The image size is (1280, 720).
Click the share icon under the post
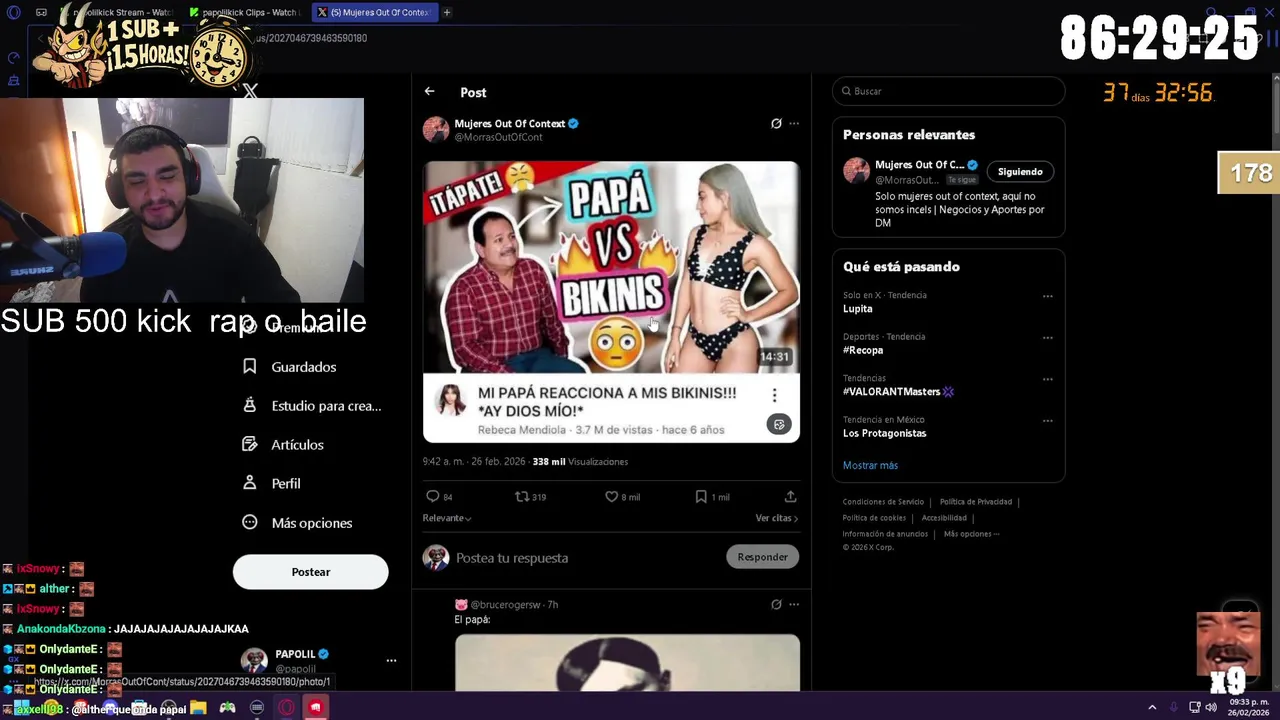[x=790, y=496]
